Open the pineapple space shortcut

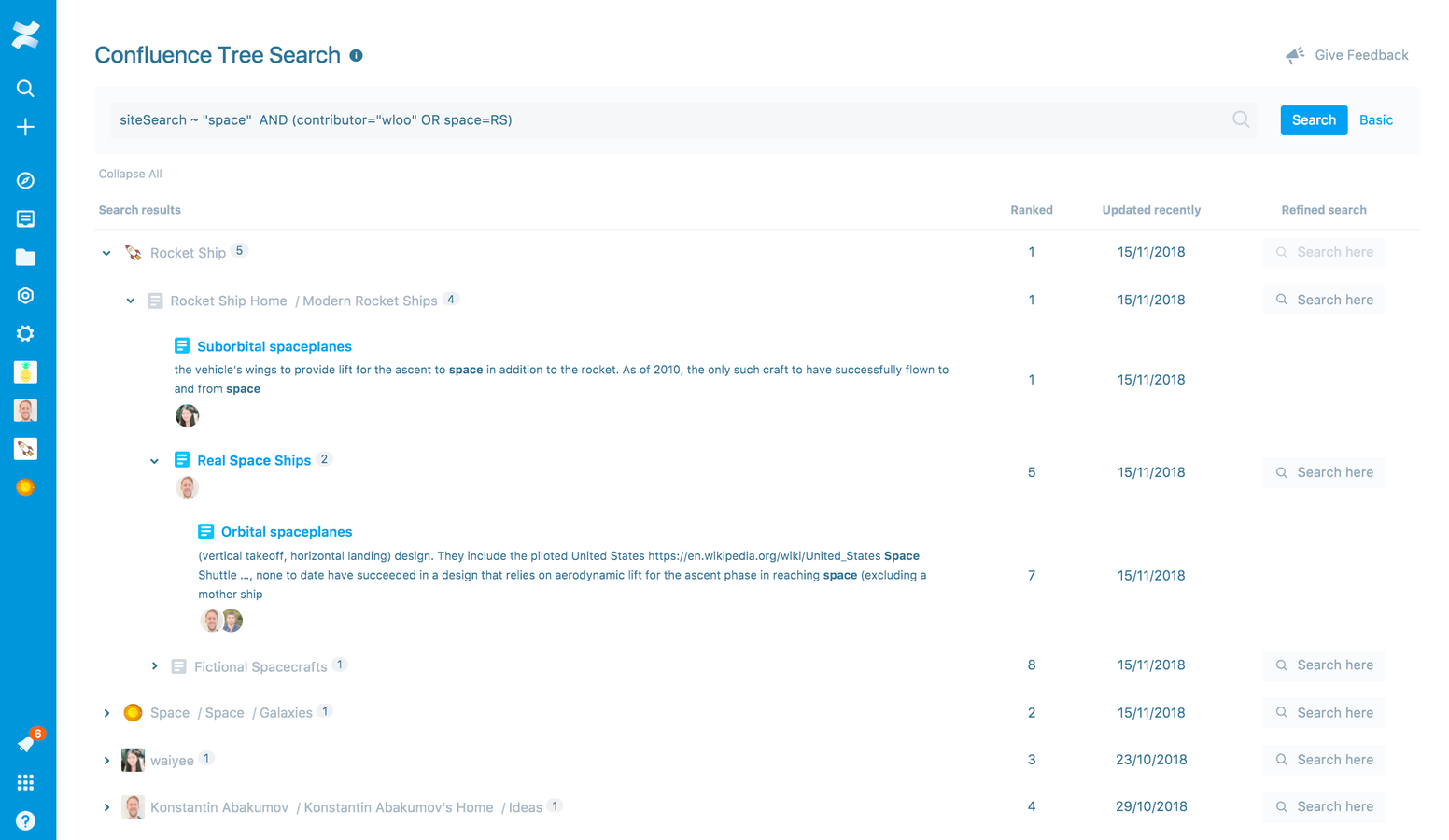point(25,372)
